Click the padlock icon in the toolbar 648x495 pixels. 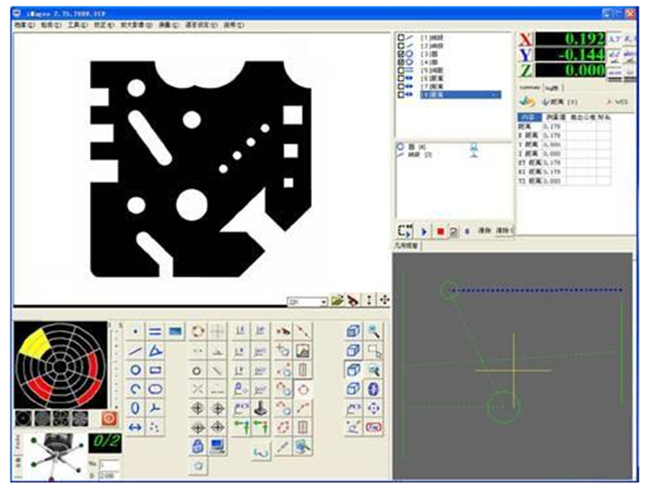[x=197, y=445]
